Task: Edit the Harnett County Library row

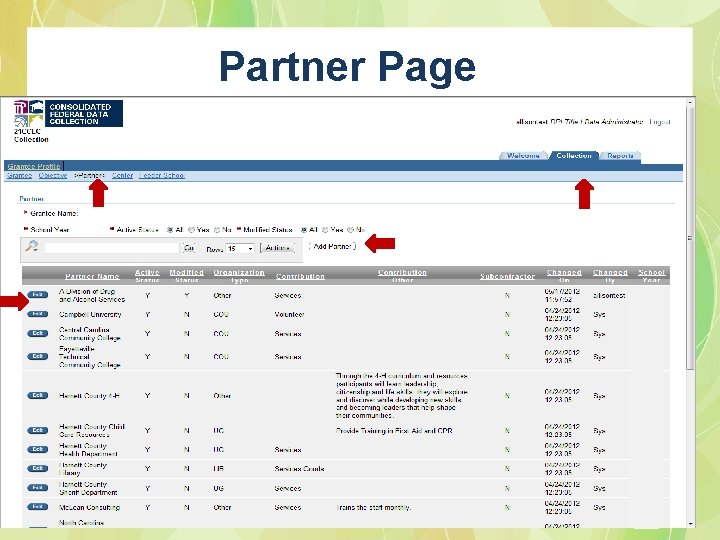Action: [x=38, y=468]
